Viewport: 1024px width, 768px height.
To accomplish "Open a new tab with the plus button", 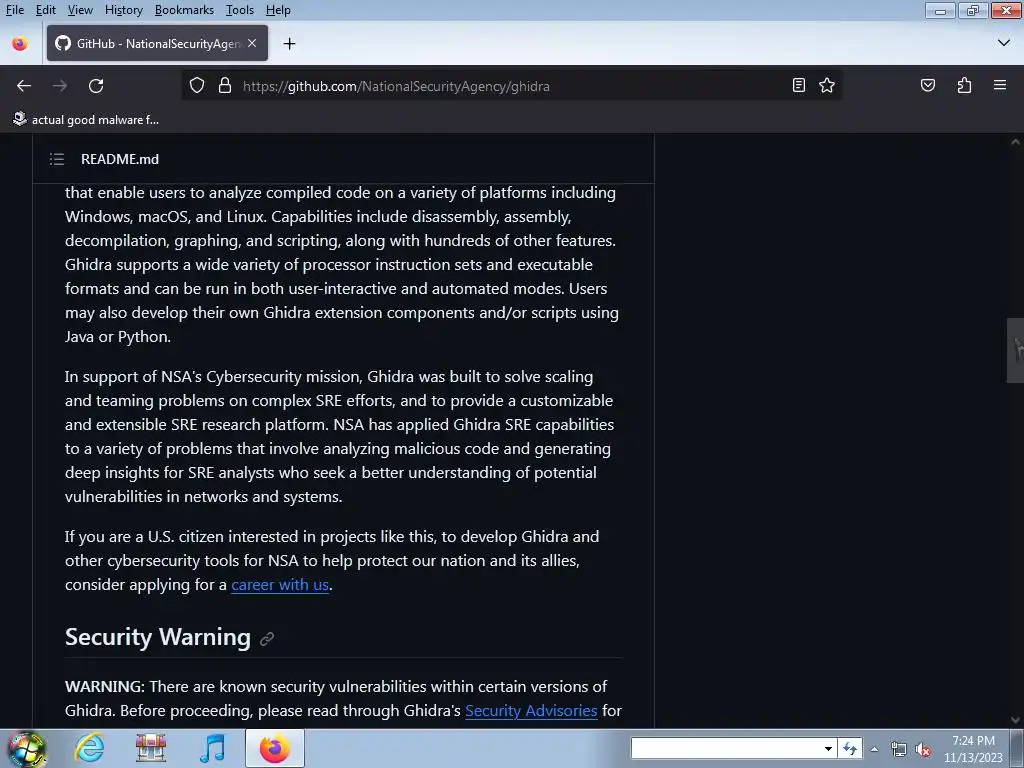I will (x=289, y=44).
